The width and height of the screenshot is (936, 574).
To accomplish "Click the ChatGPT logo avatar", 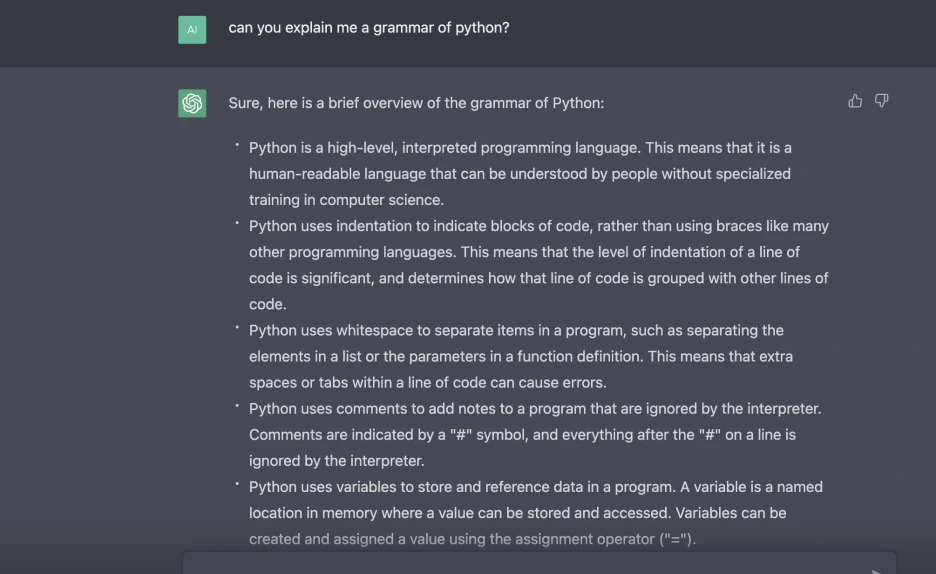I will pyautogui.click(x=192, y=103).
